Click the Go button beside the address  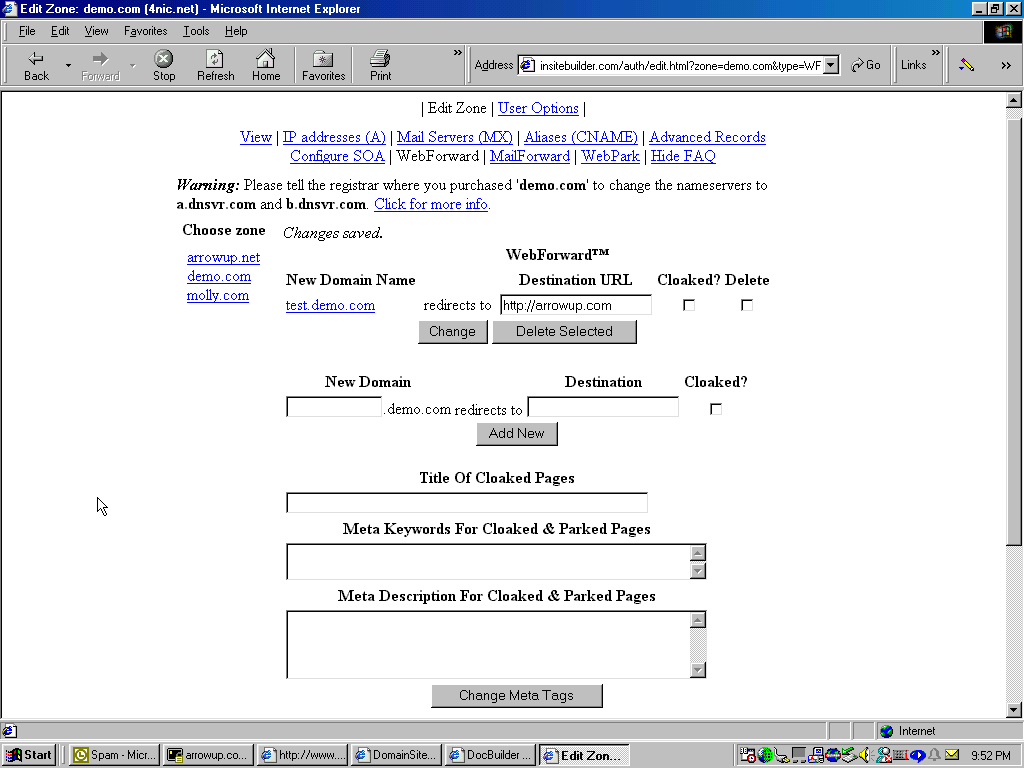(x=866, y=65)
